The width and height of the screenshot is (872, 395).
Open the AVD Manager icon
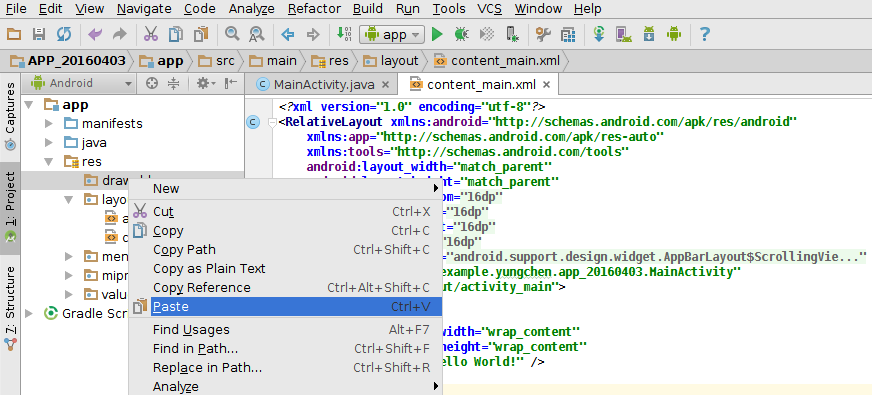point(624,34)
